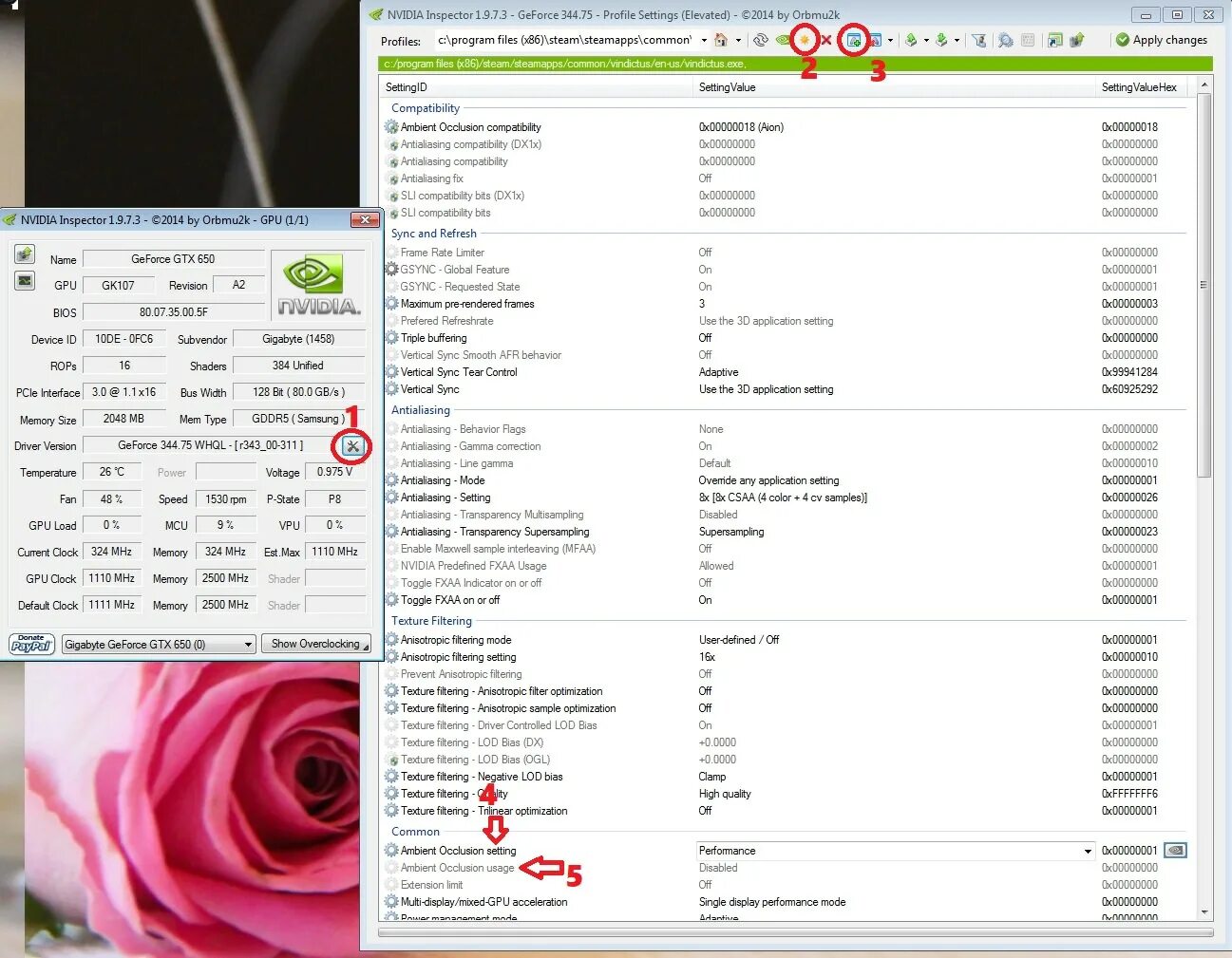The height and width of the screenshot is (958, 1232).
Task: Click the Driver Version field in GPU window
Action: [211, 445]
